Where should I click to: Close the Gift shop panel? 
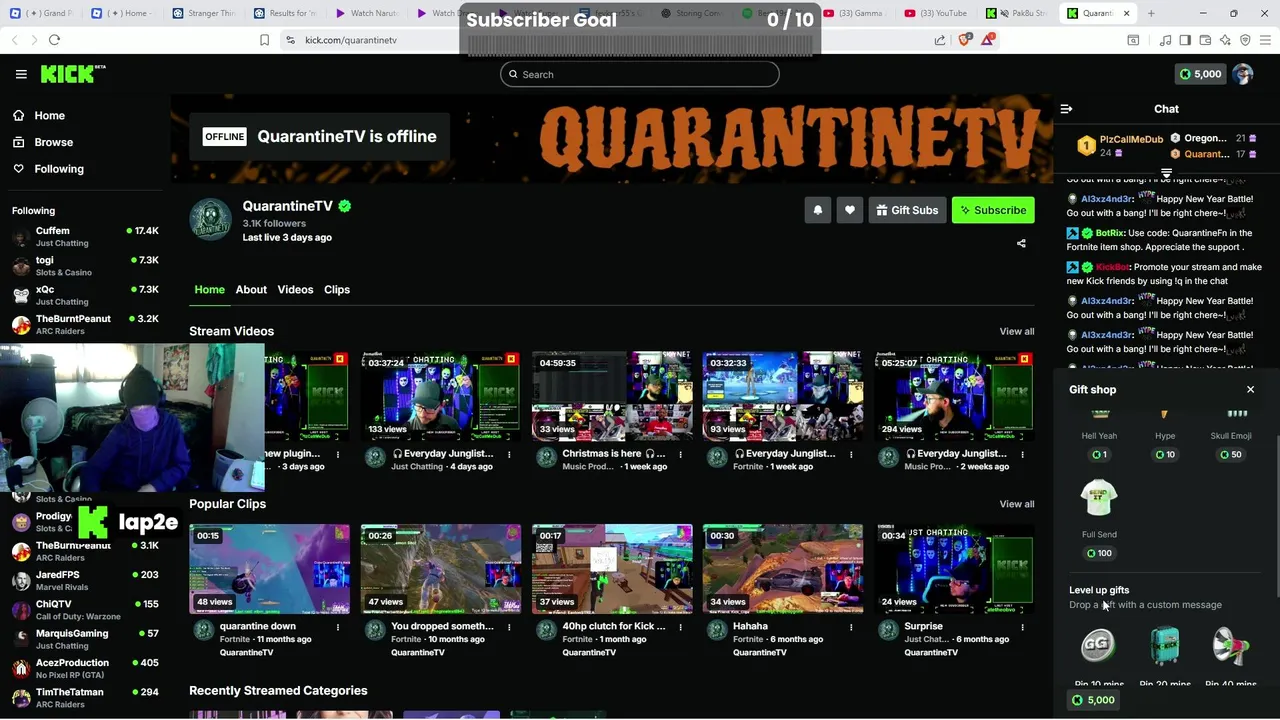(x=1250, y=390)
